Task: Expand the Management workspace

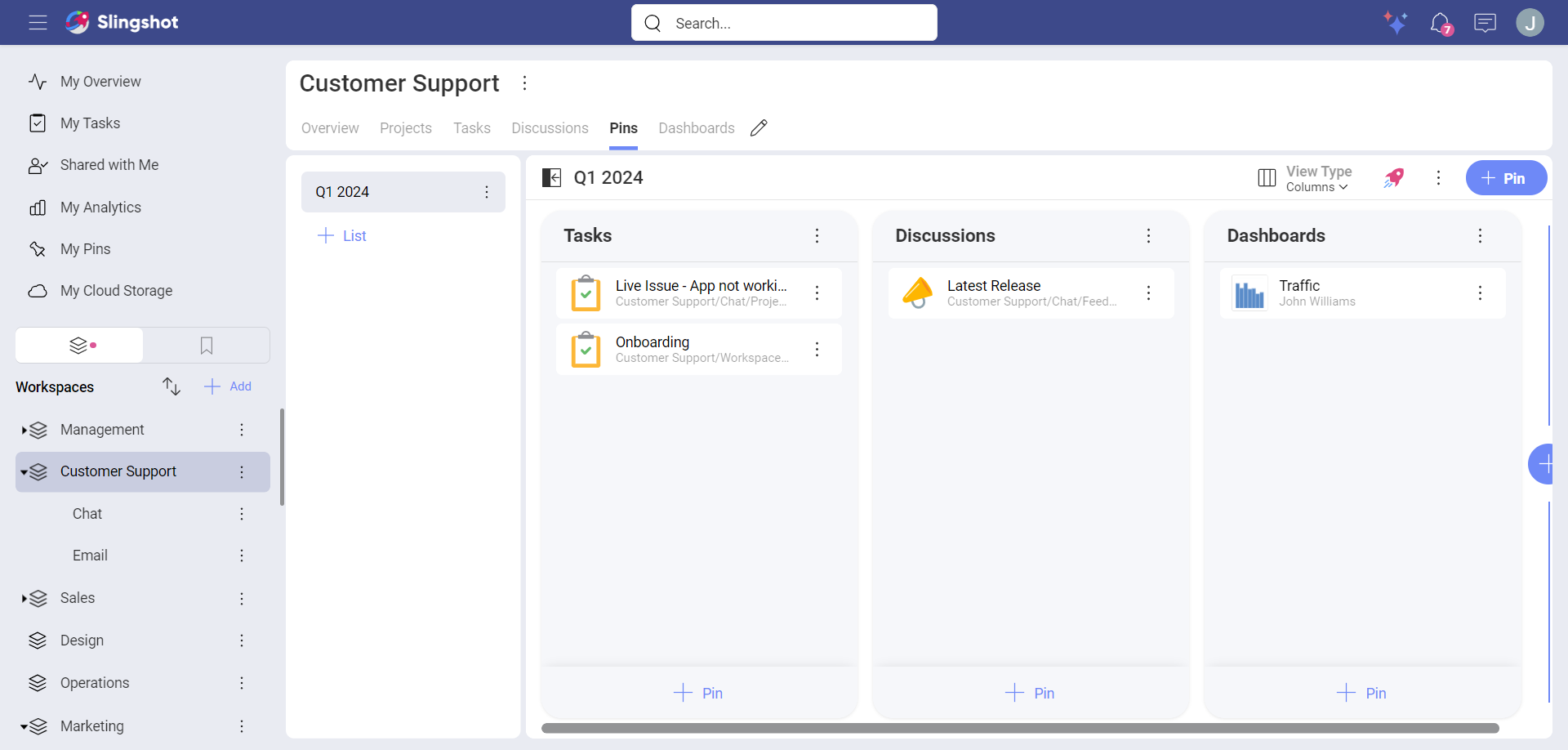Action: (x=24, y=430)
